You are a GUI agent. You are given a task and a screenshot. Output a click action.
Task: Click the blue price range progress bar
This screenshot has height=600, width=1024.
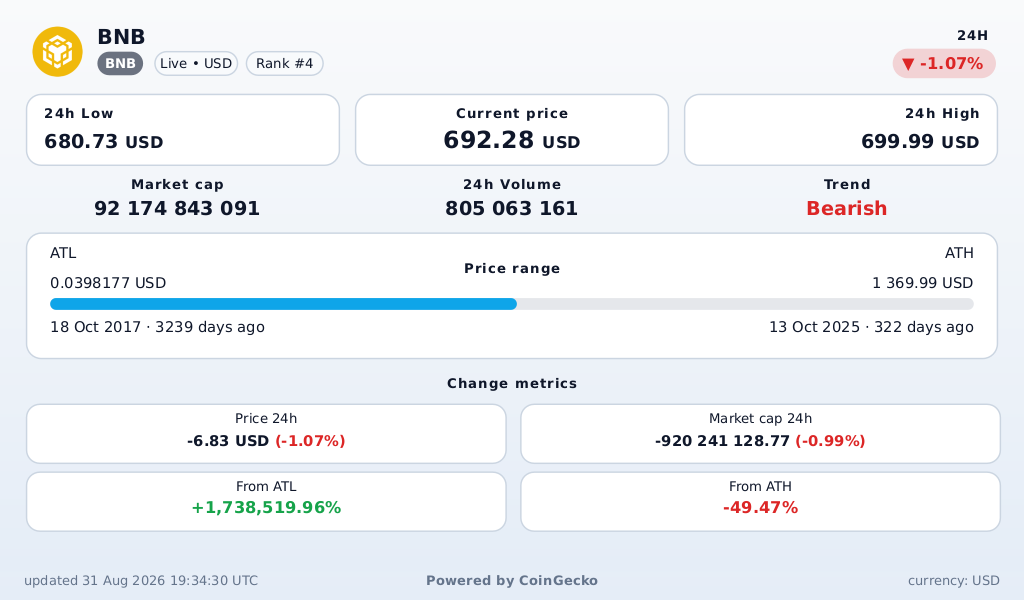283,304
